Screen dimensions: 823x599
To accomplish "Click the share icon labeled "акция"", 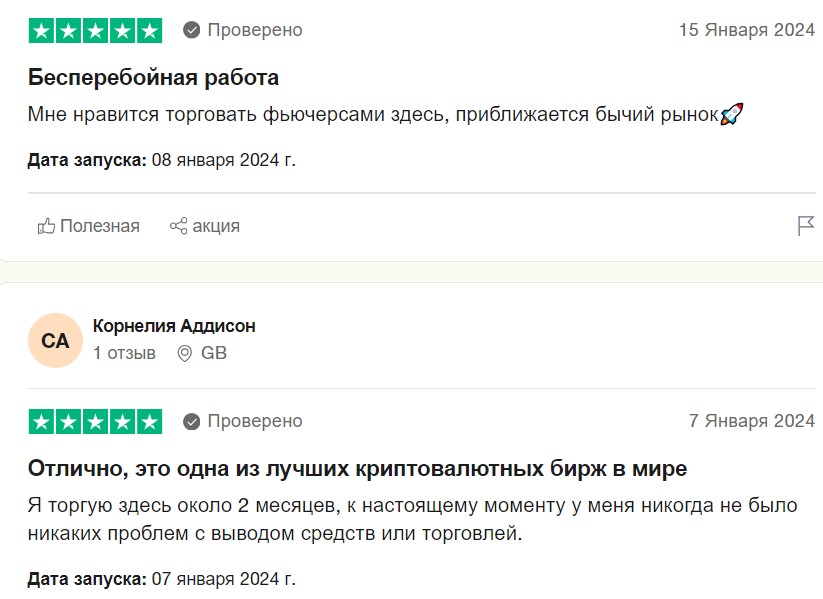I will click(205, 226).
